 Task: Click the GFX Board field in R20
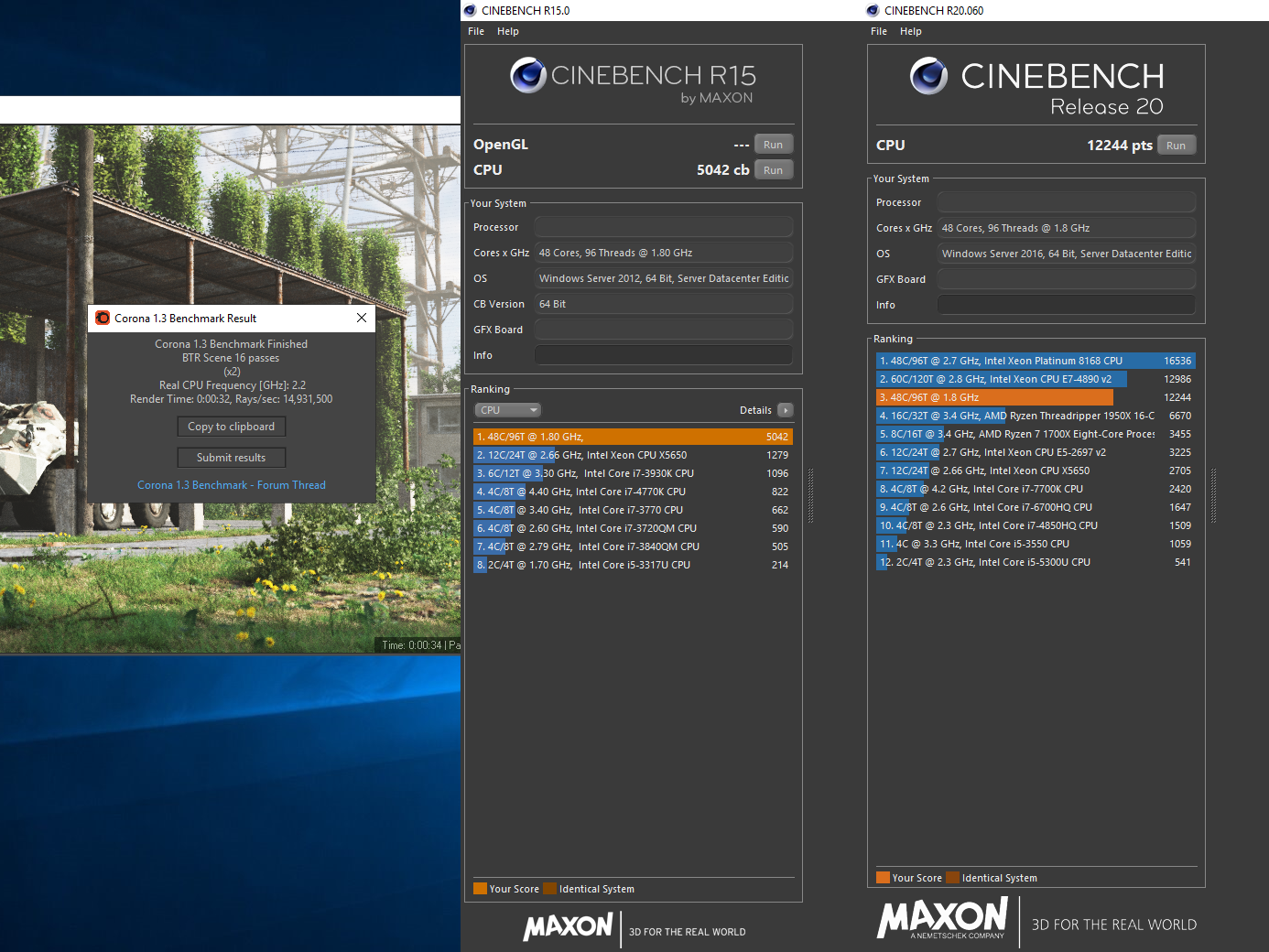pyautogui.click(x=1067, y=279)
